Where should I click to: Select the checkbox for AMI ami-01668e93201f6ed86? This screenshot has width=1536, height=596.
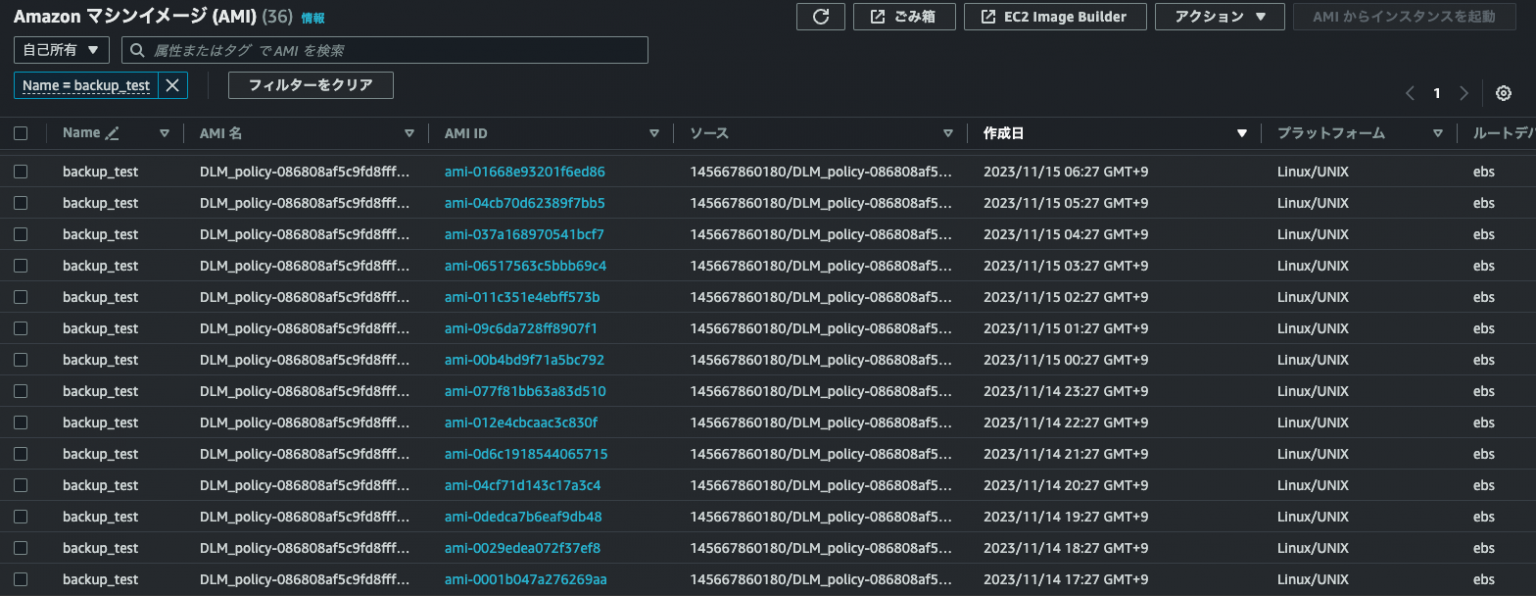22,171
